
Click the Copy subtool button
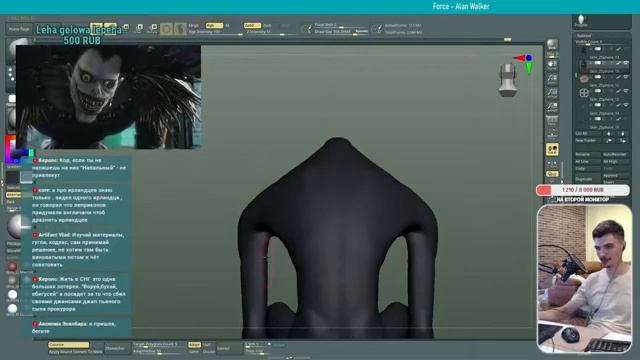click(x=588, y=168)
